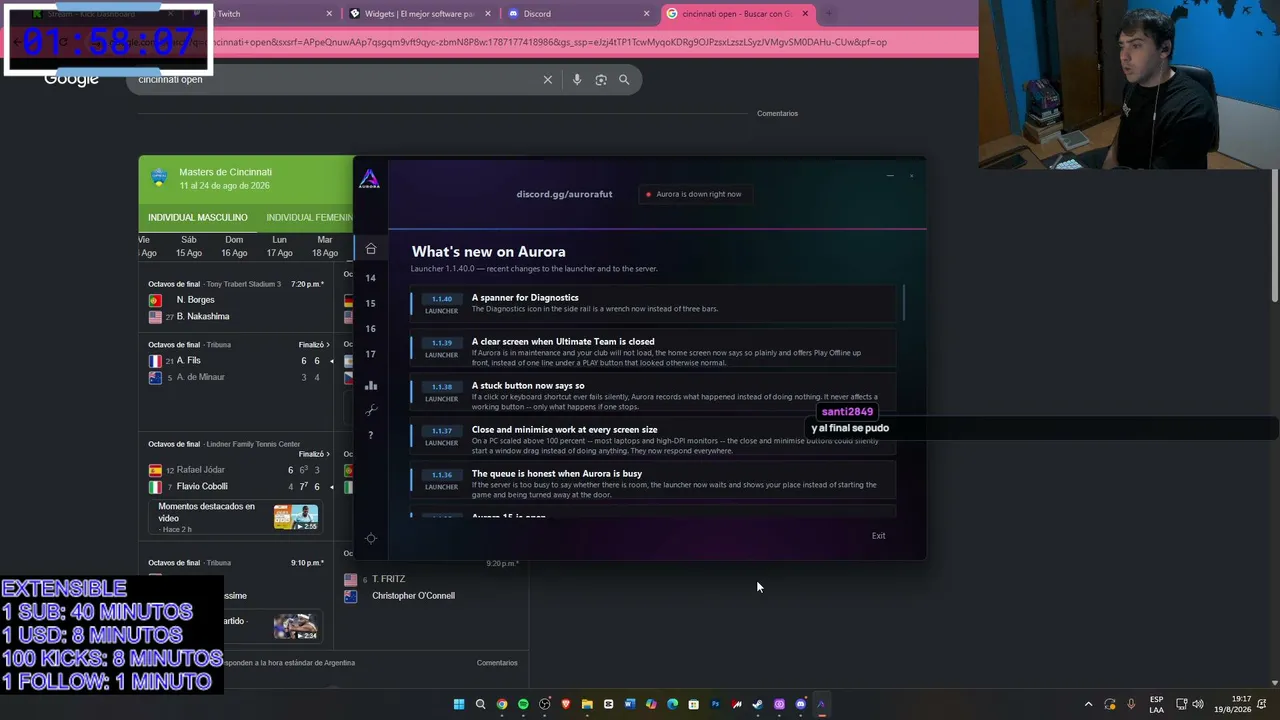Open the discord.gg/aurorafut link
This screenshot has width=1280, height=720.
pos(564,194)
